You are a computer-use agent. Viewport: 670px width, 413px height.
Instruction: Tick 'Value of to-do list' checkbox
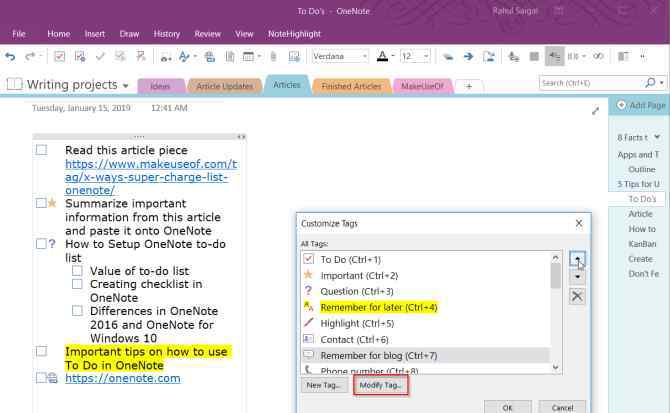click(77, 271)
